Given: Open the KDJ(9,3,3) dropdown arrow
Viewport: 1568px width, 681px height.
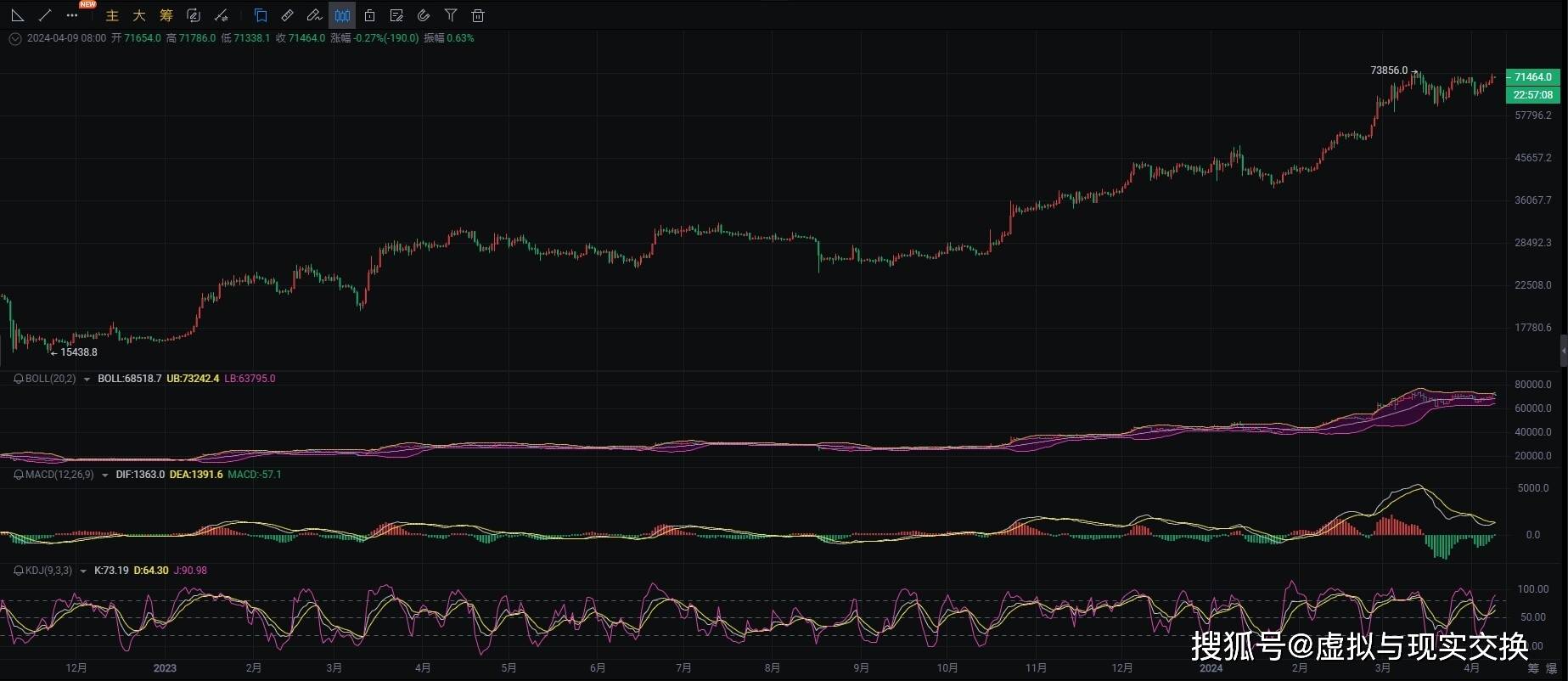Looking at the screenshot, I should [x=83, y=571].
